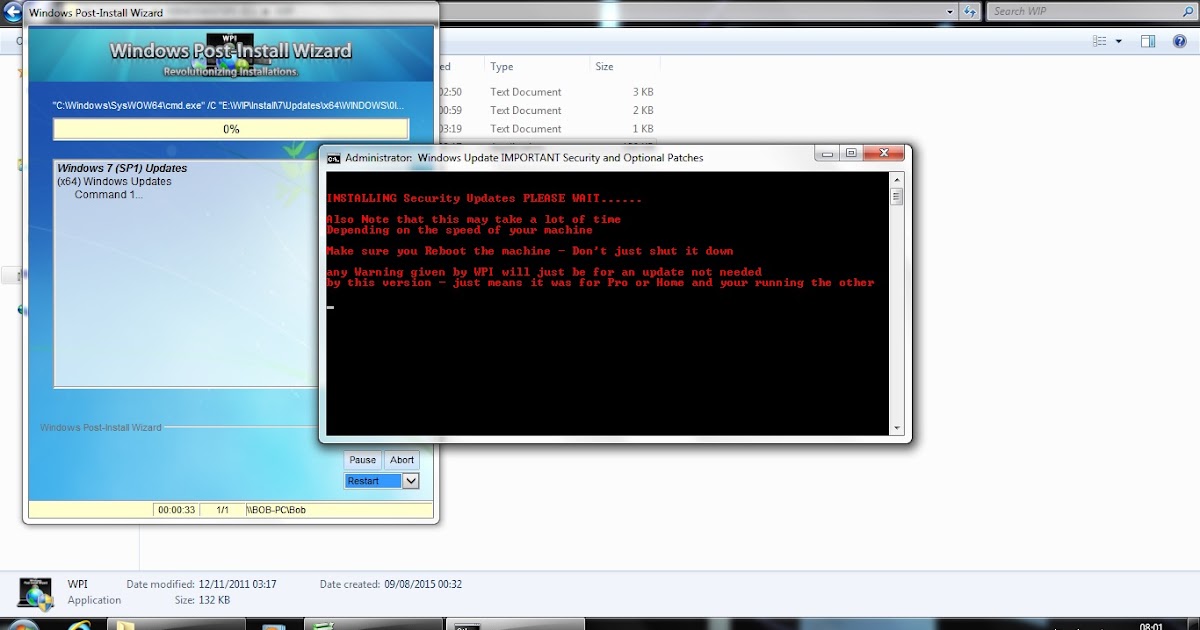Sort files by the Size column header
This screenshot has height=630, width=1200.
tap(603, 66)
